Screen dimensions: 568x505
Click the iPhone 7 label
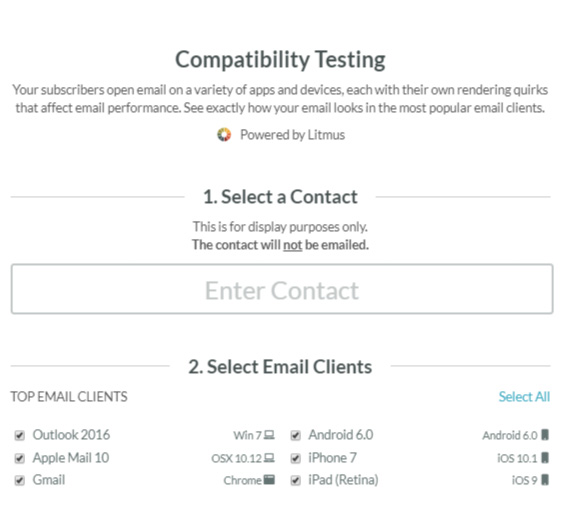(x=332, y=458)
